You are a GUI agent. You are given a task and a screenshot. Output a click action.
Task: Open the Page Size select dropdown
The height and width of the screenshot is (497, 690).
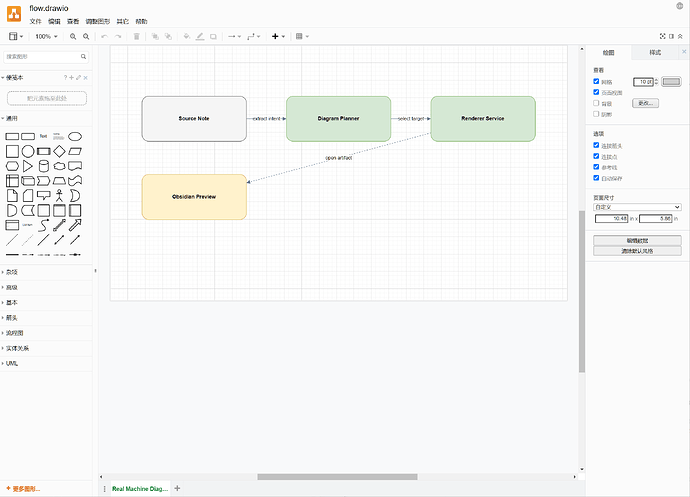637,207
